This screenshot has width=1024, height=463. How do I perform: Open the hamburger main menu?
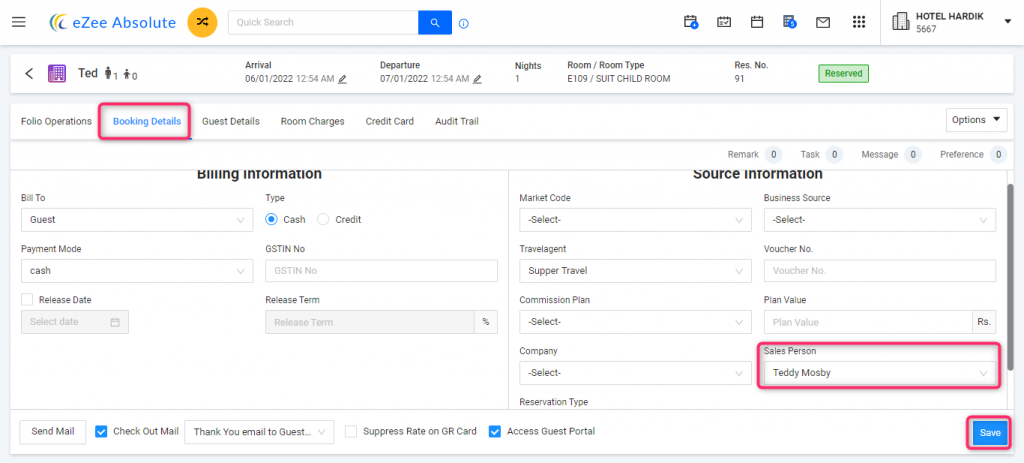pos(19,22)
